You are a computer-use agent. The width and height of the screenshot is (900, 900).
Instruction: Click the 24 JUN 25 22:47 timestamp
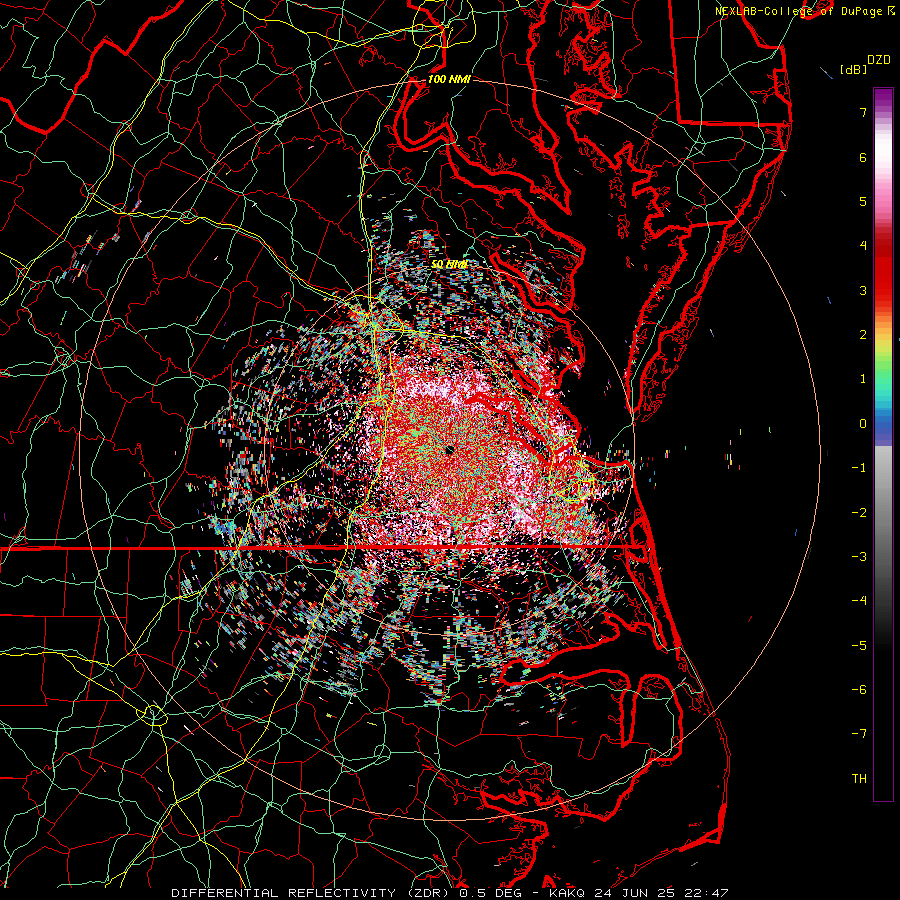tap(661, 893)
